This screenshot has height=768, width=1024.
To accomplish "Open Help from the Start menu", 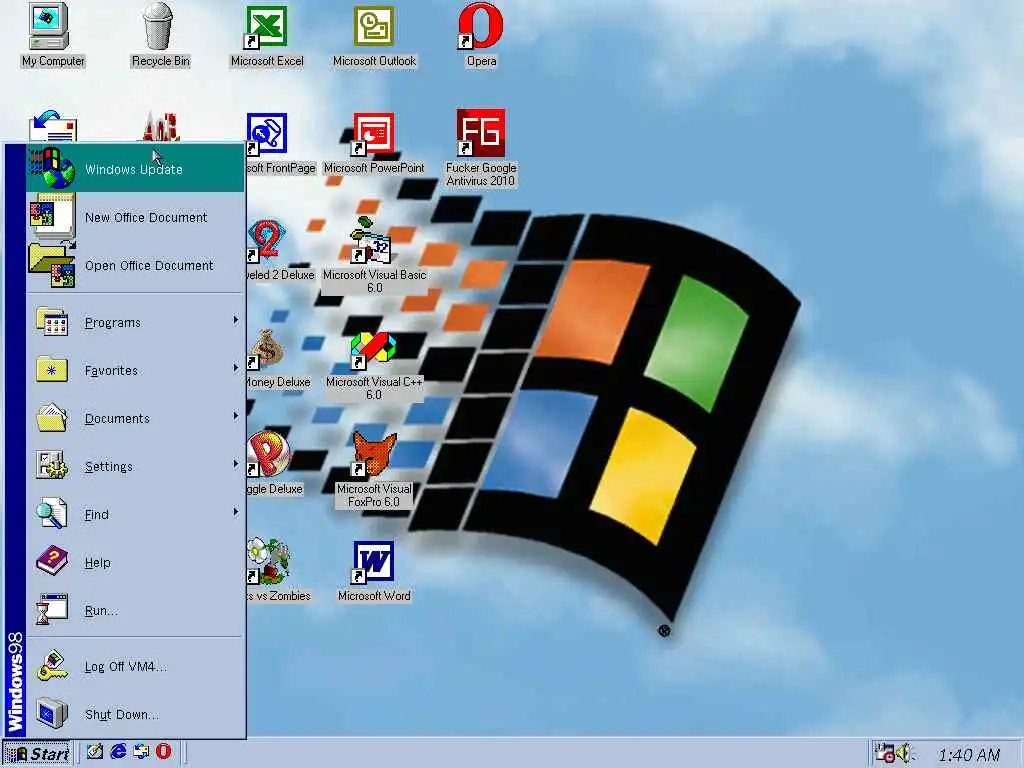I will tap(135, 562).
